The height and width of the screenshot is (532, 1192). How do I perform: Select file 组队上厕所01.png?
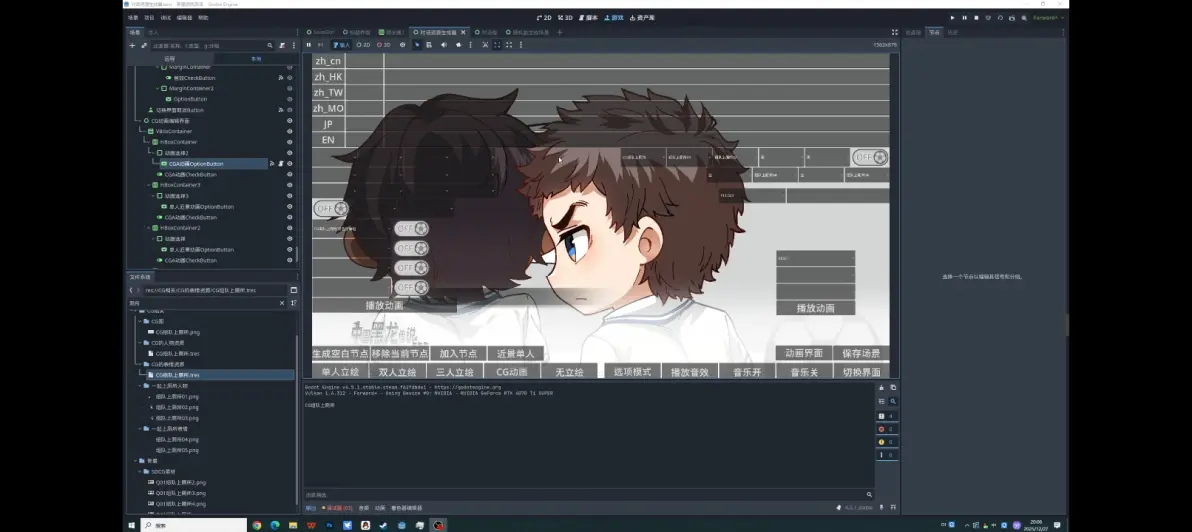pyautogui.click(x=177, y=397)
